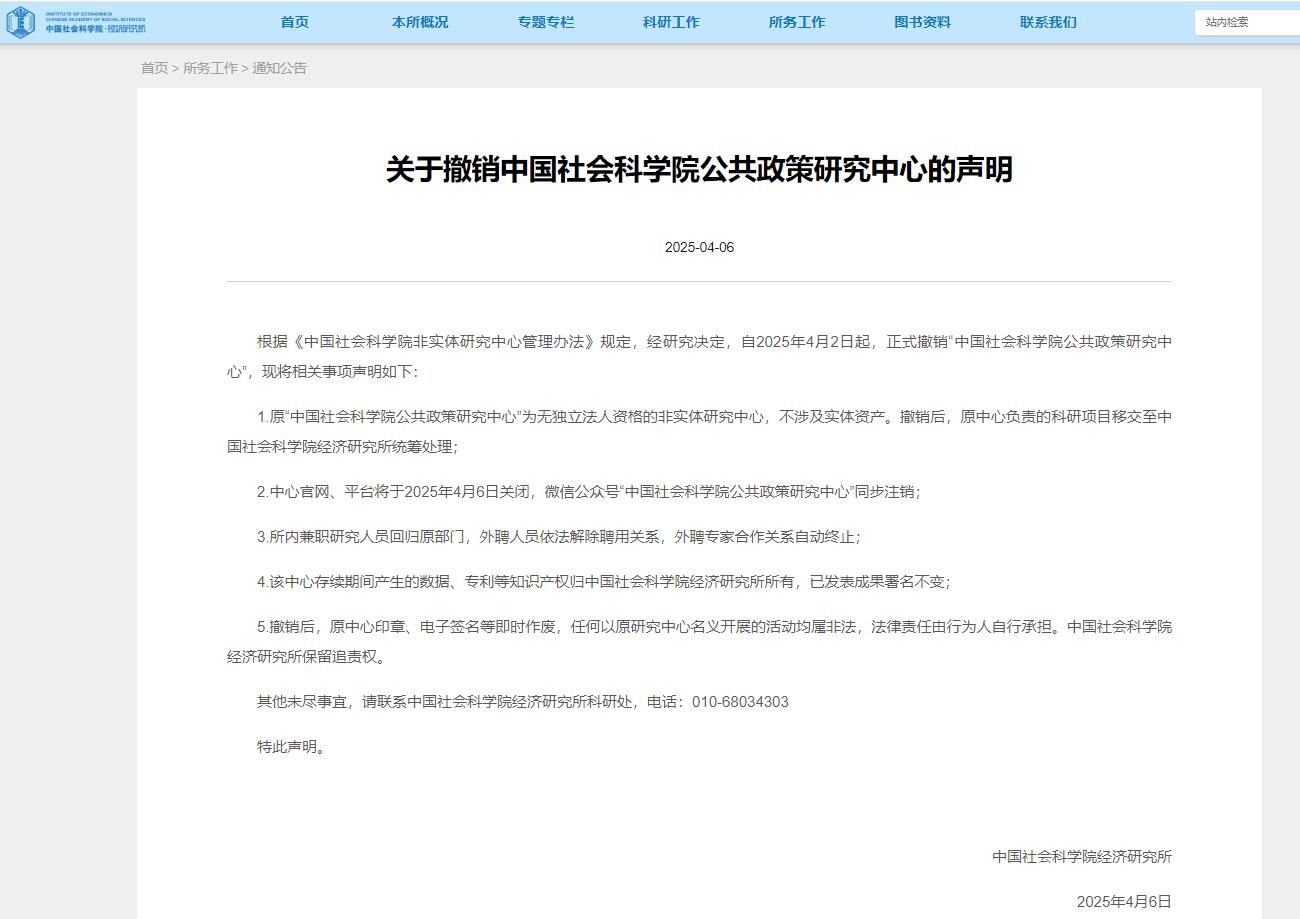Image resolution: width=1300 pixels, height=919 pixels.
Task: Click the announcement headline about 撤销公共政策研究中心
Action: click(699, 169)
